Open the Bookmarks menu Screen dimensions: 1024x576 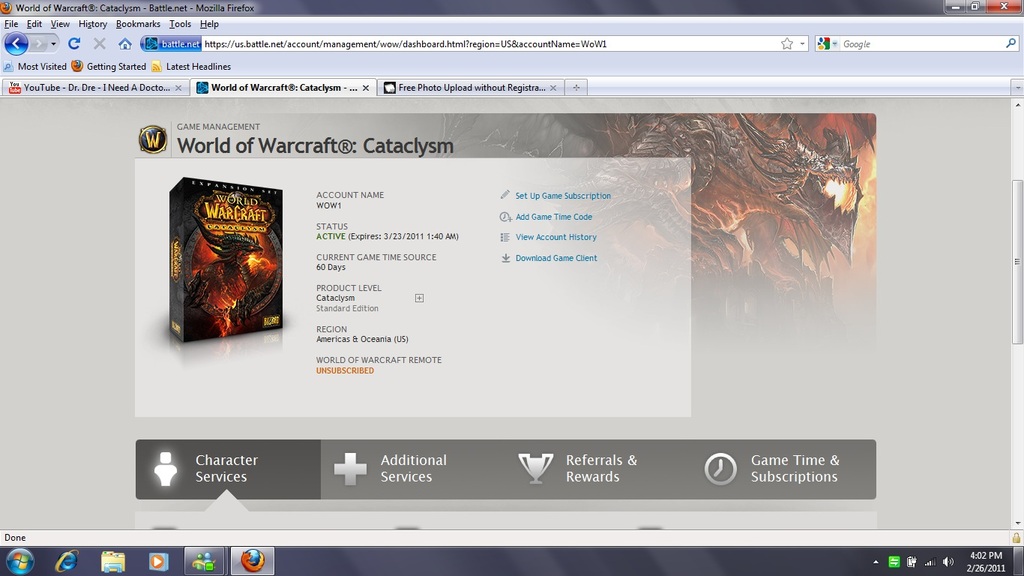(x=138, y=24)
